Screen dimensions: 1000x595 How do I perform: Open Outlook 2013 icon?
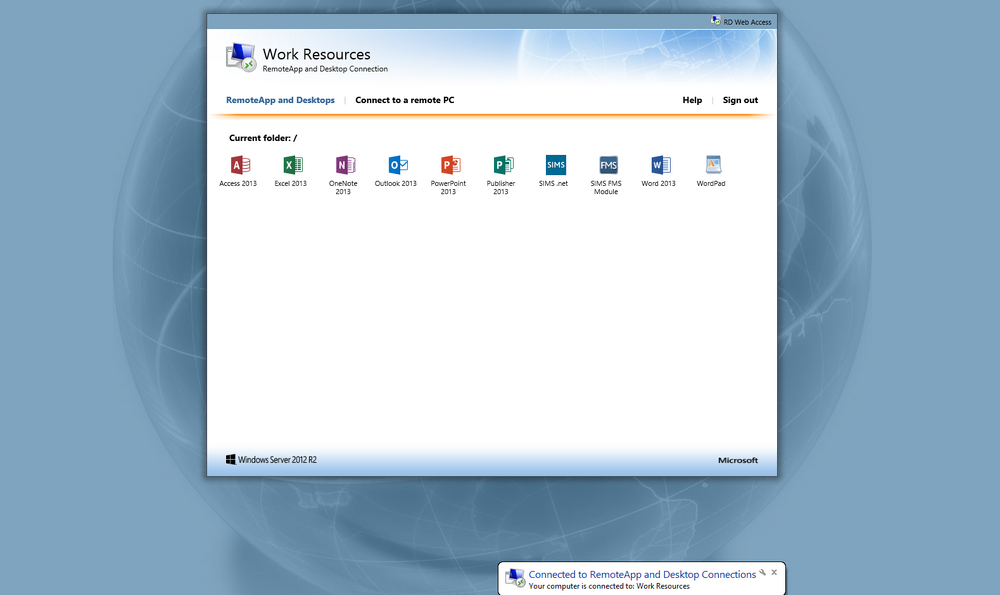397,166
